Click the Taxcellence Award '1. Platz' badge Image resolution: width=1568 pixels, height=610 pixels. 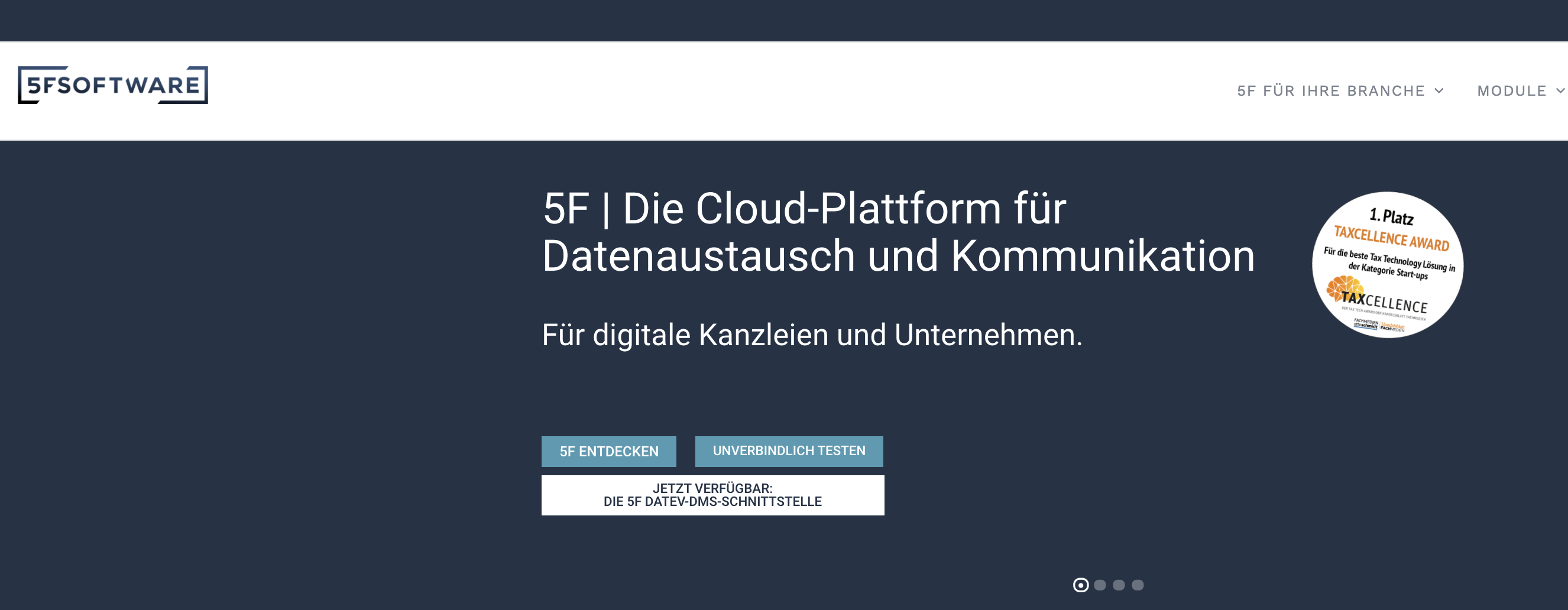coord(1387,265)
